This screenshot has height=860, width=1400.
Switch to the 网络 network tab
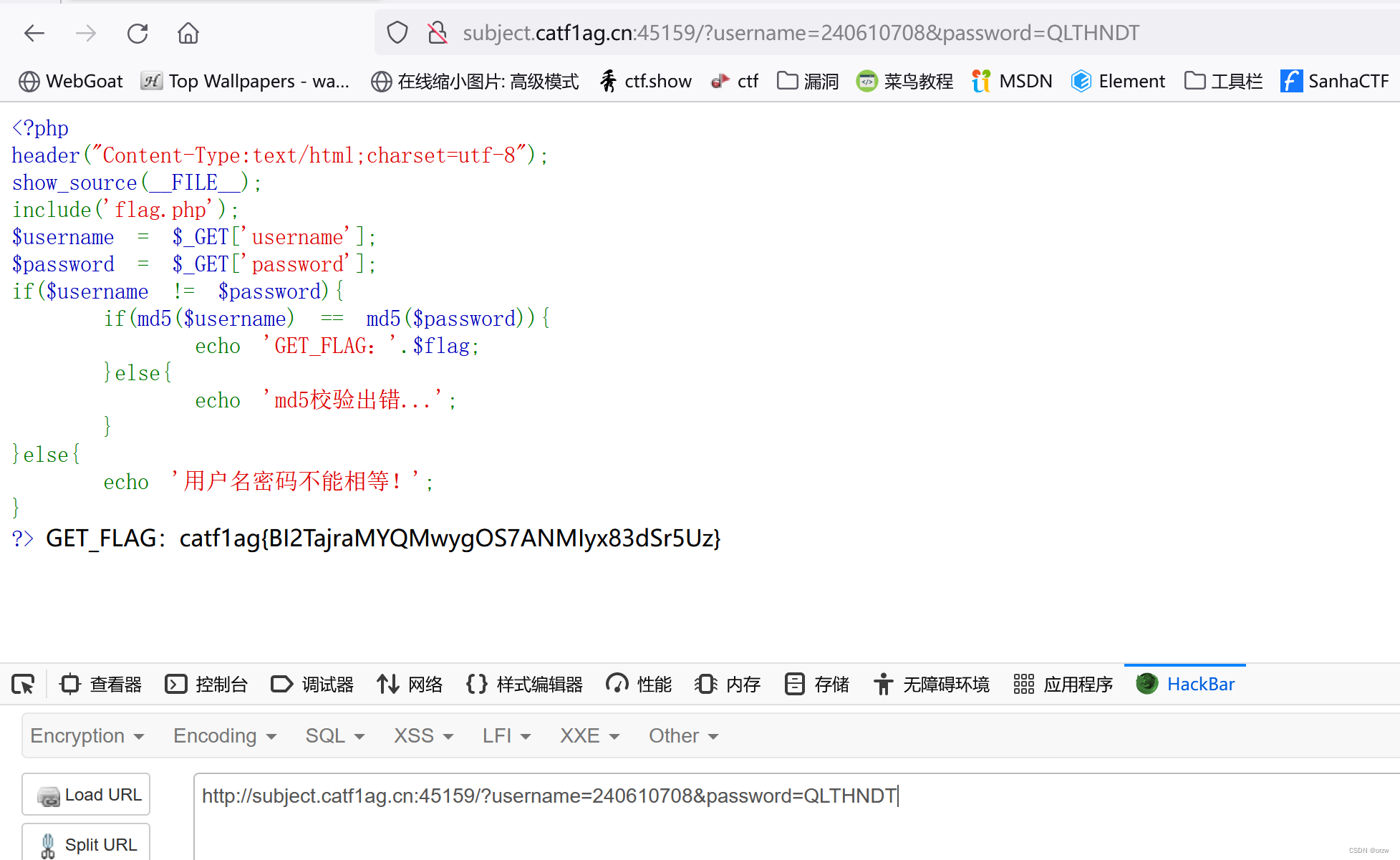(x=410, y=685)
